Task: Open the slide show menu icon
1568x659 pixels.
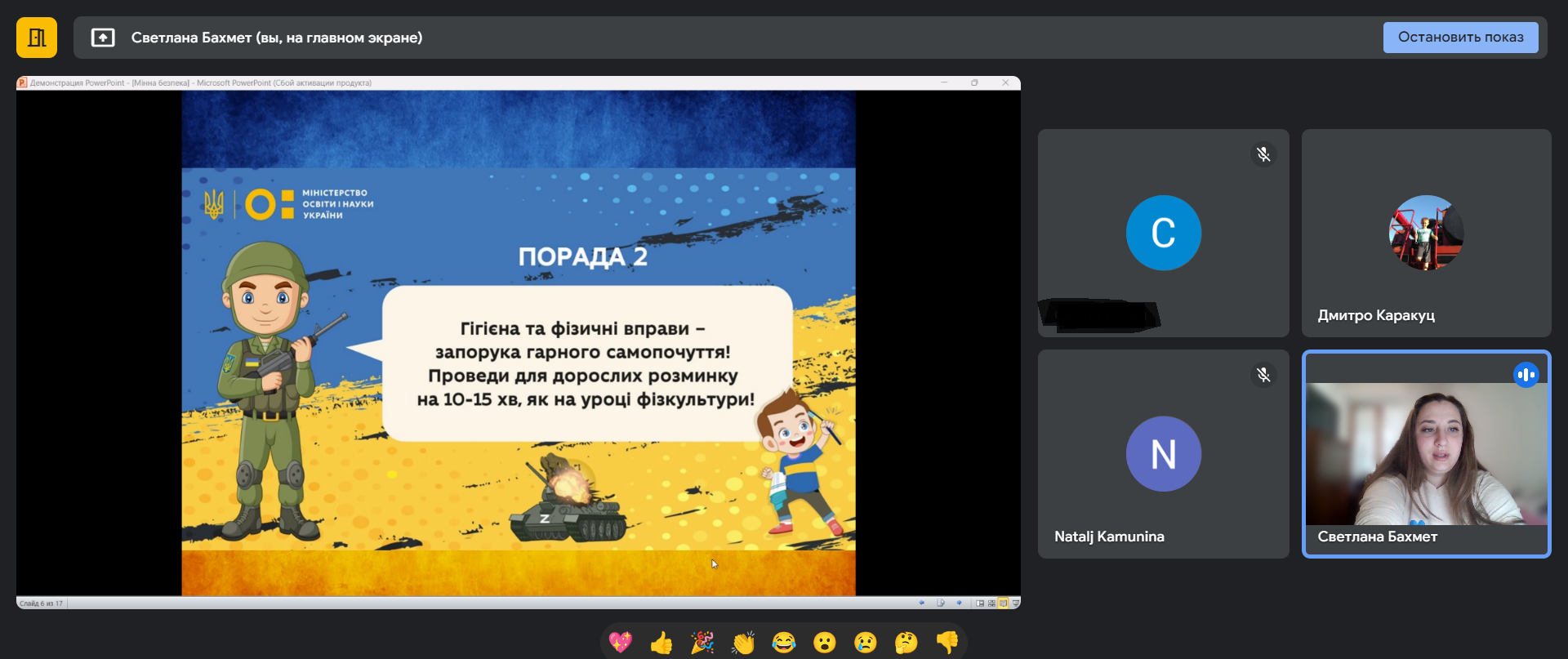Action: point(941,603)
